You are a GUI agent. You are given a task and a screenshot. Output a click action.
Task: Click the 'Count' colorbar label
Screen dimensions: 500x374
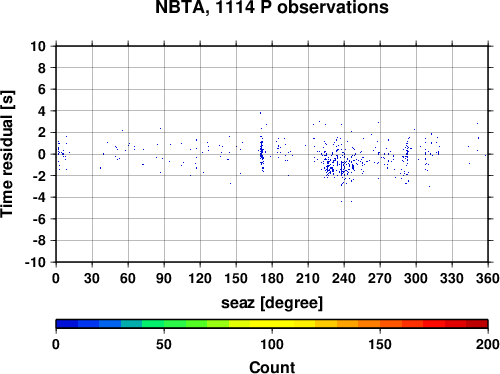pyautogui.click(x=272, y=367)
